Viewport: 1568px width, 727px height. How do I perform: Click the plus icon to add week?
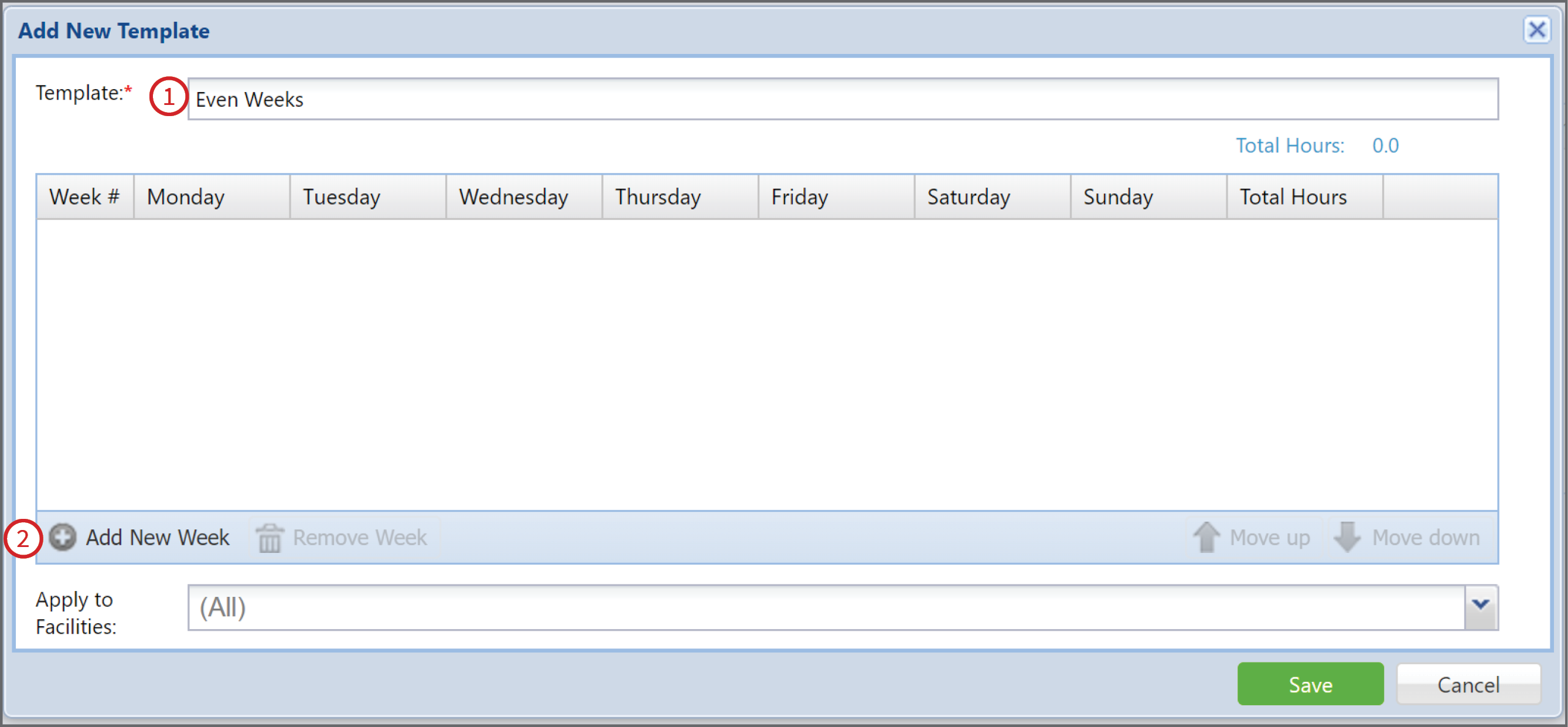pos(63,537)
